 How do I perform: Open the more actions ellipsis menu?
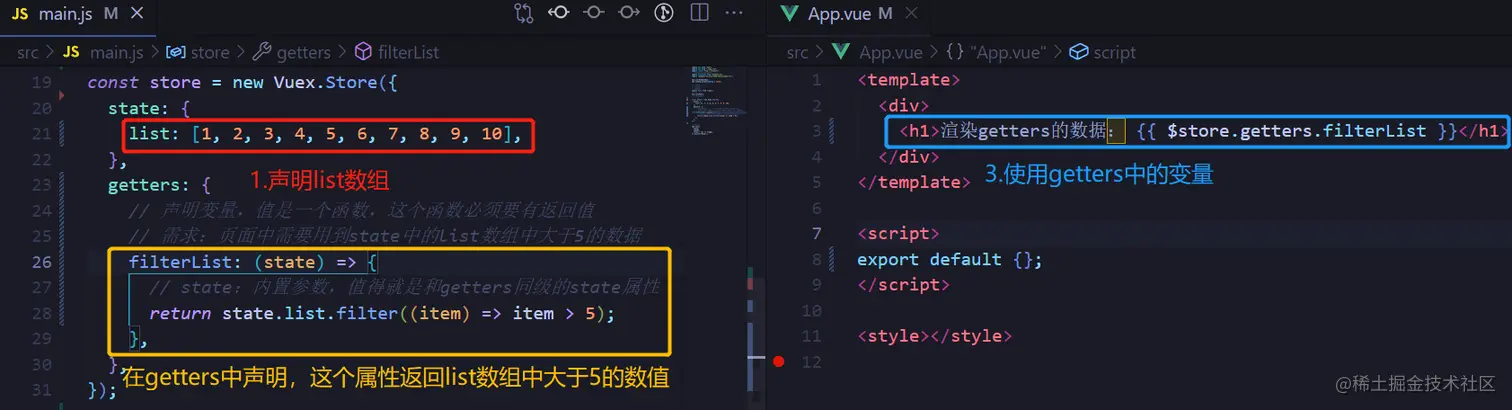point(734,13)
